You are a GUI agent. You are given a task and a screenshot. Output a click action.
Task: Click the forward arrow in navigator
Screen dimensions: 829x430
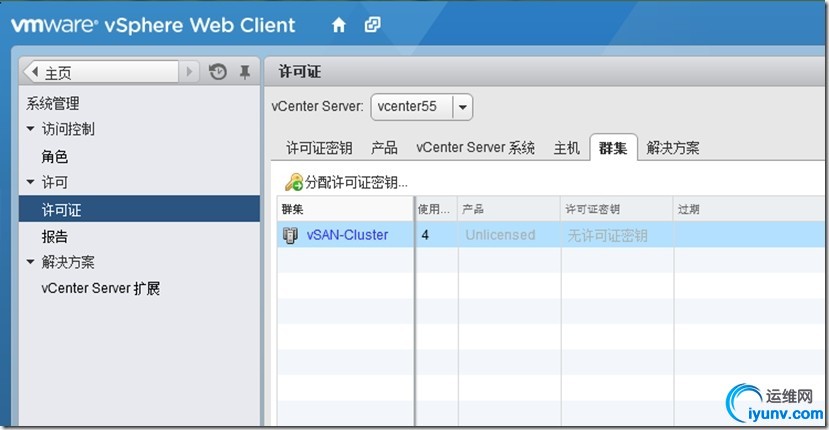coord(191,72)
